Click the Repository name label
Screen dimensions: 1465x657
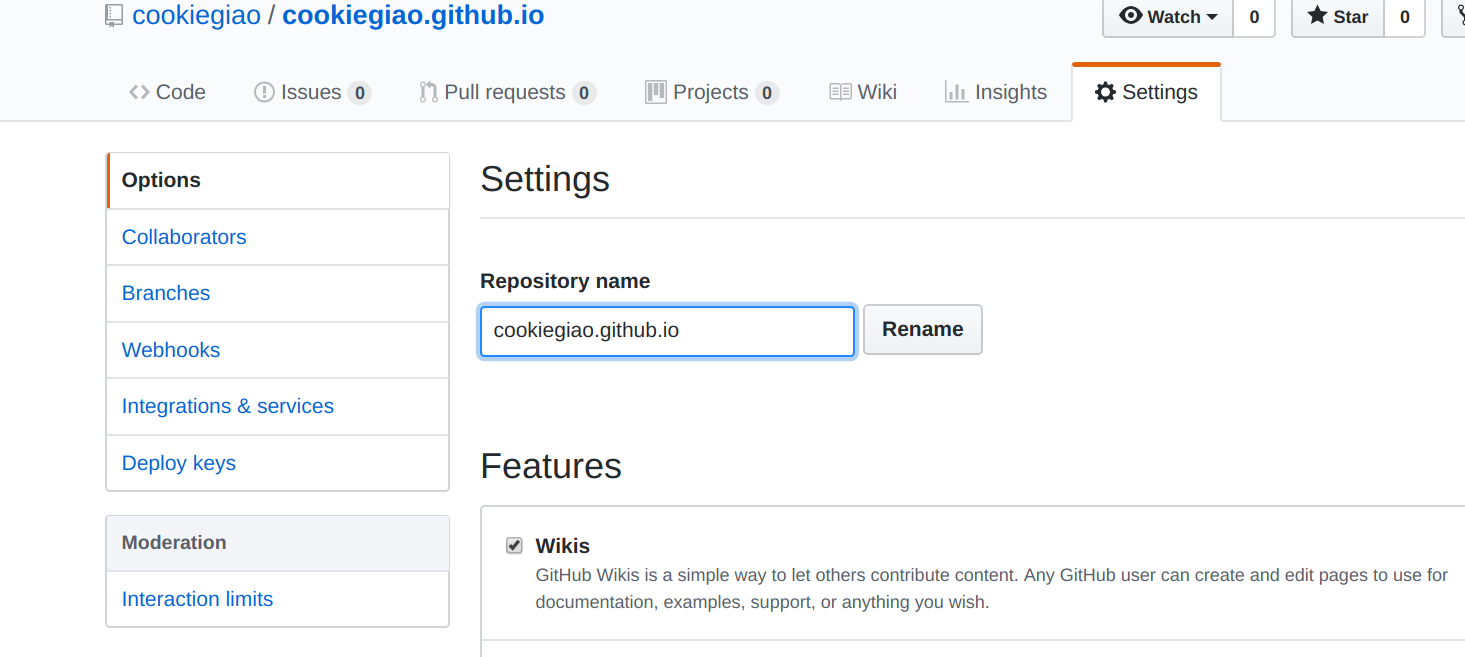(x=565, y=281)
